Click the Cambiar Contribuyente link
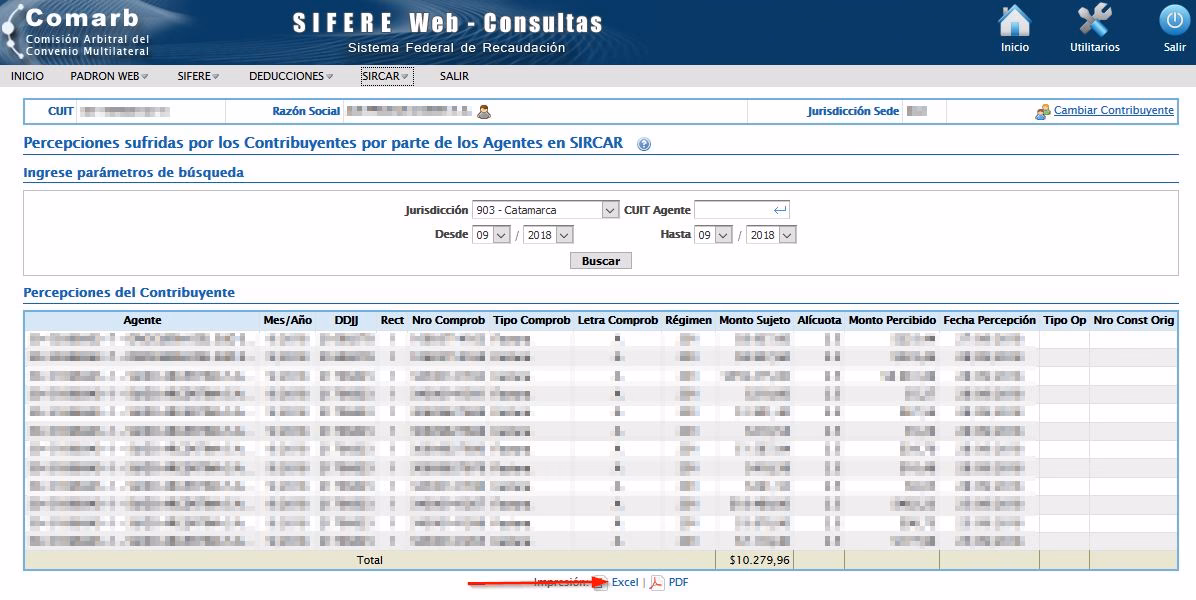This screenshot has height=600, width=1196. [x=1113, y=111]
